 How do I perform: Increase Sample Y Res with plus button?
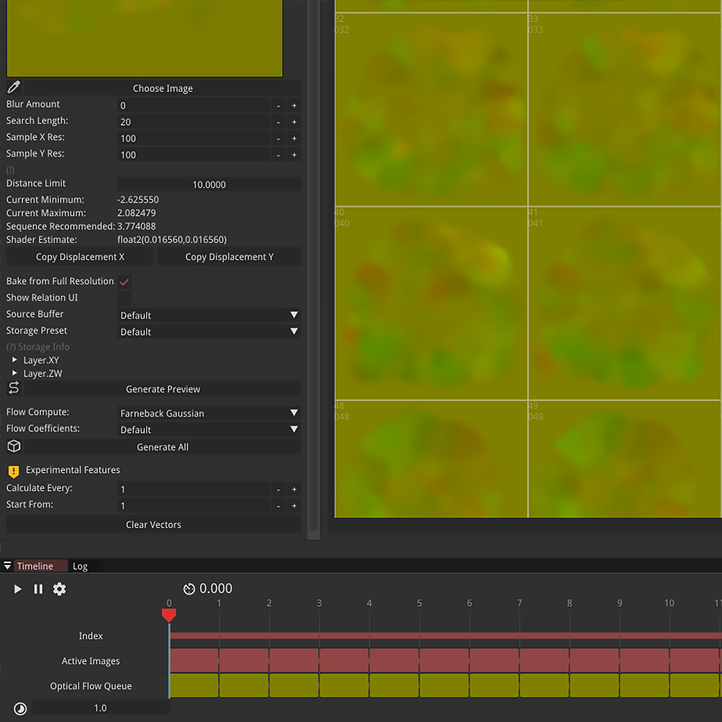[294, 155]
